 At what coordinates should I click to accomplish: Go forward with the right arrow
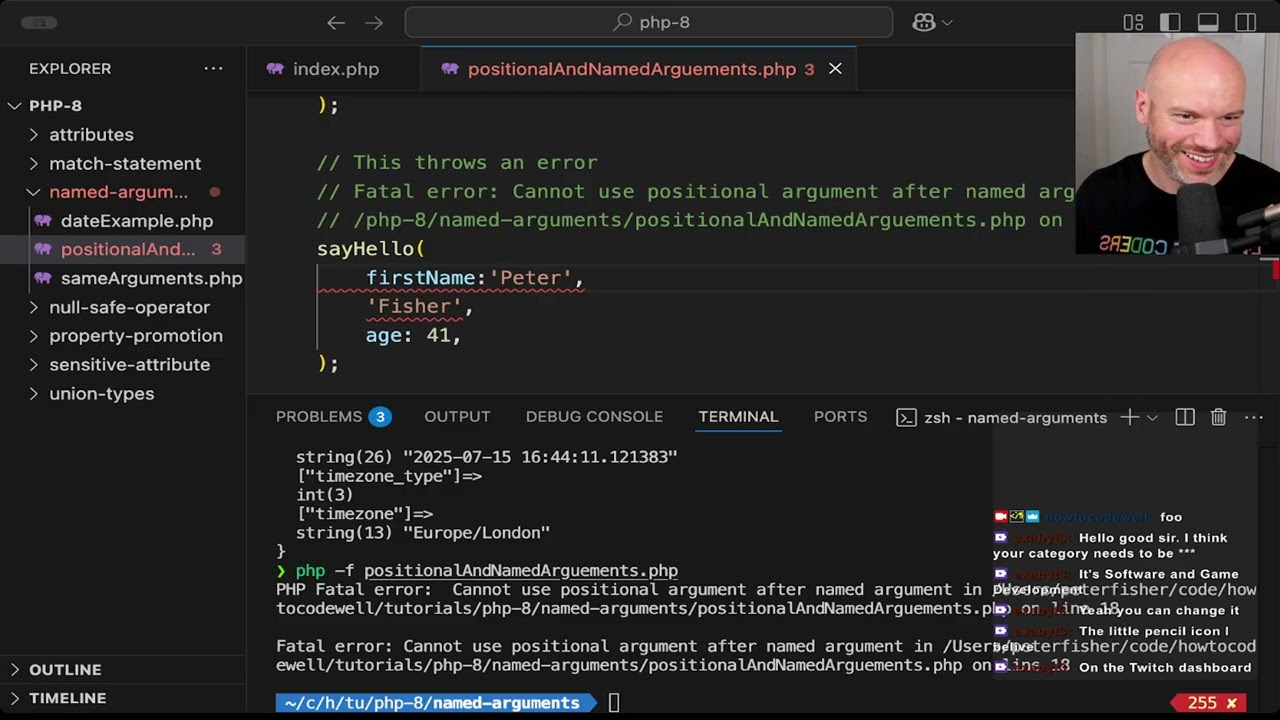374,22
